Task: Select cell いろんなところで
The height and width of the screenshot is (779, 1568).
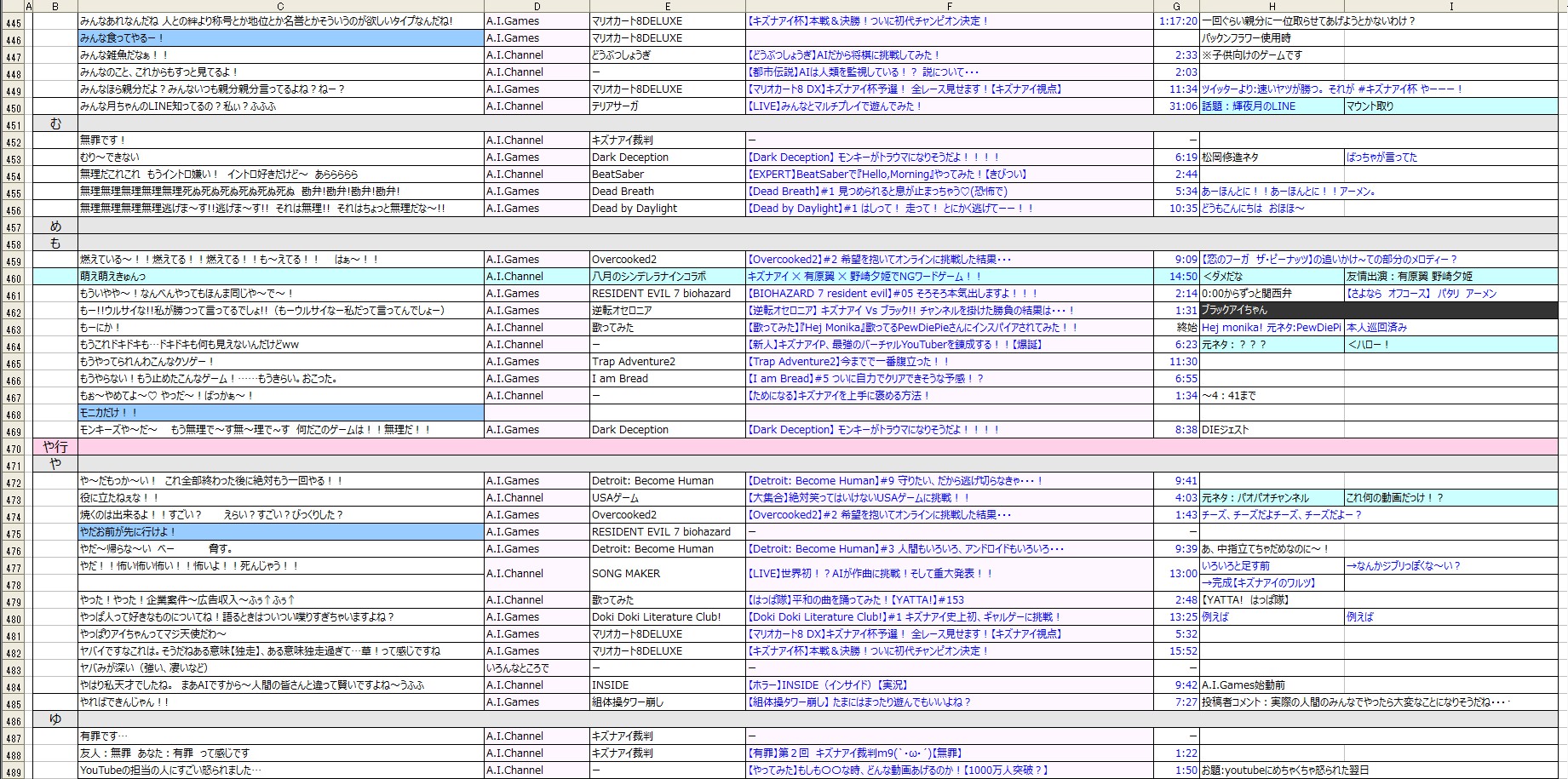Action: [537, 668]
